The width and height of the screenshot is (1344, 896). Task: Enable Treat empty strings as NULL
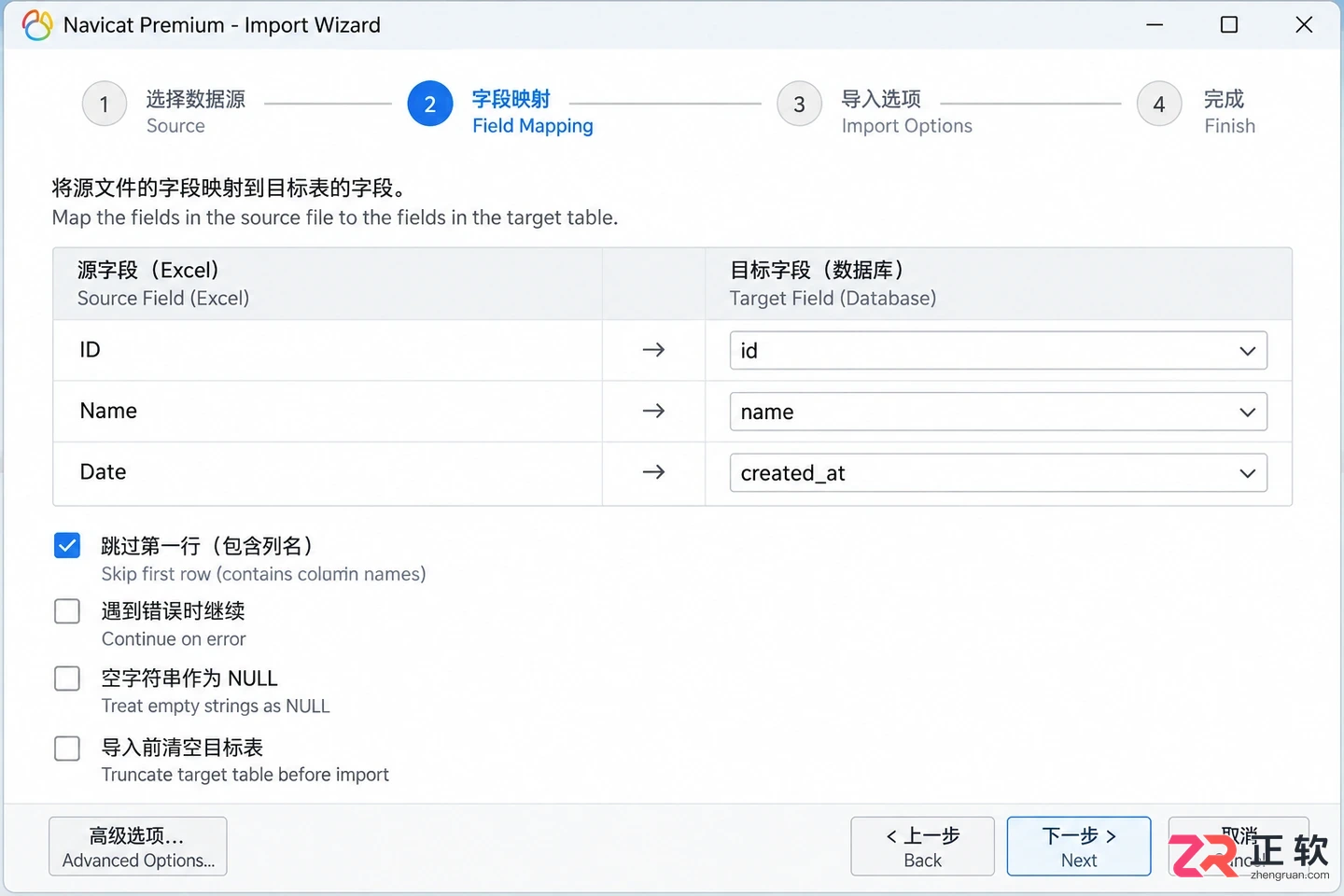[x=67, y=679]
